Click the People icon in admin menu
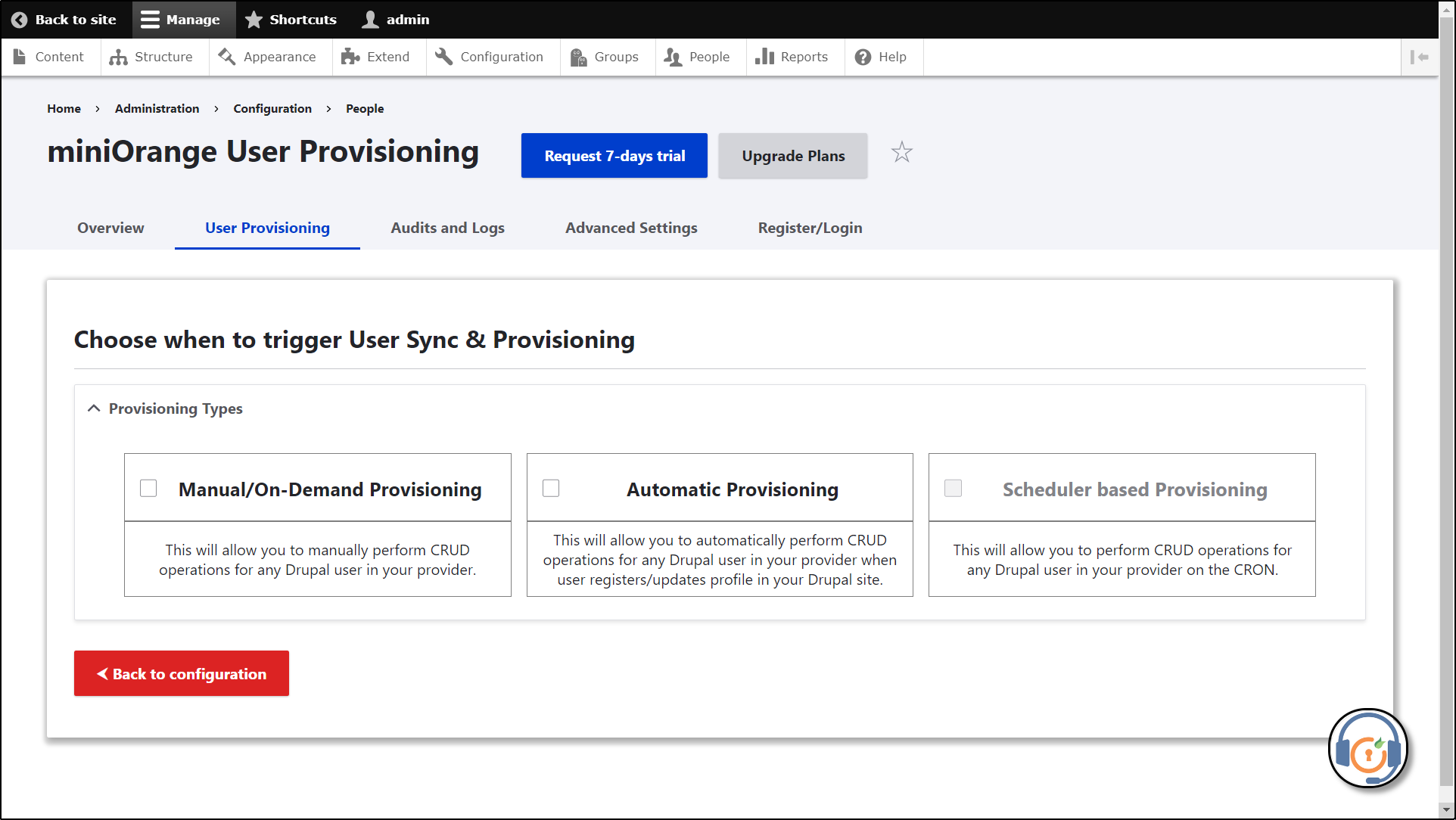Viewport: 1456px width, 820px height. coord(673,57)
